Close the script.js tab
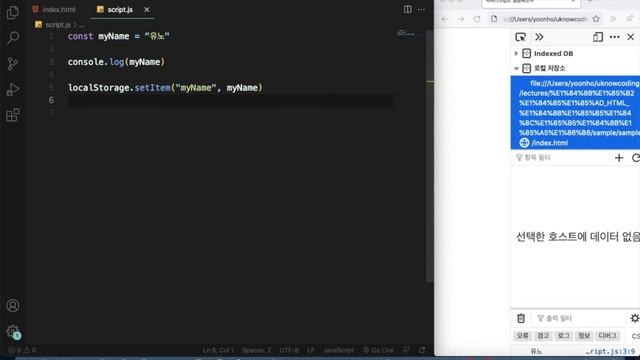Image resolution: width=640 pixels, height=360 pixels. pyautogui.click(x=147, y=9)
